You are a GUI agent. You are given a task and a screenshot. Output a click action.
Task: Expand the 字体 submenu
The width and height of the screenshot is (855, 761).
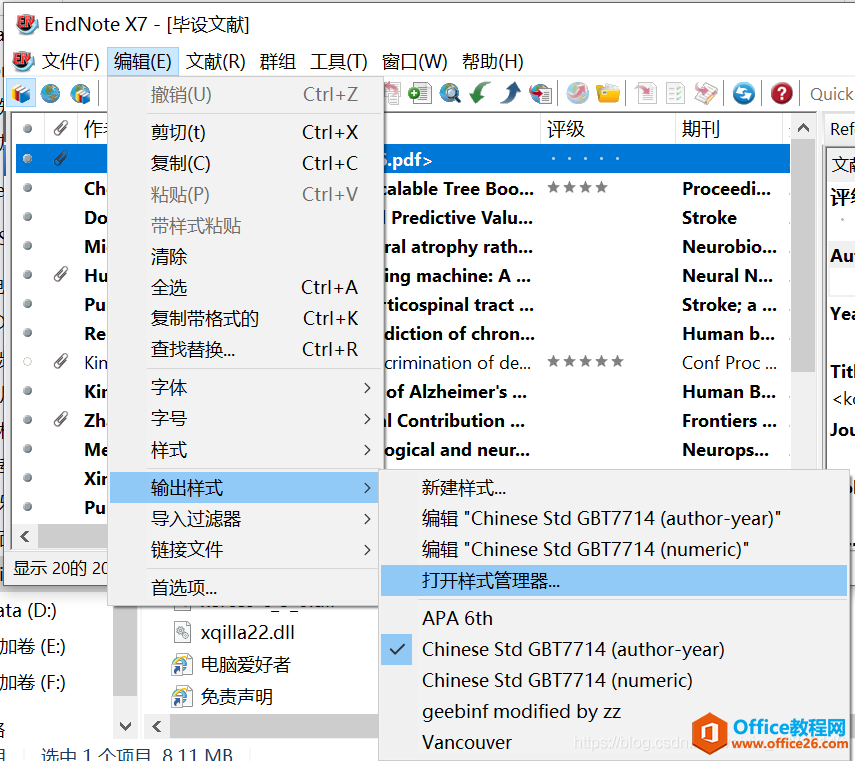click(244, 388)
